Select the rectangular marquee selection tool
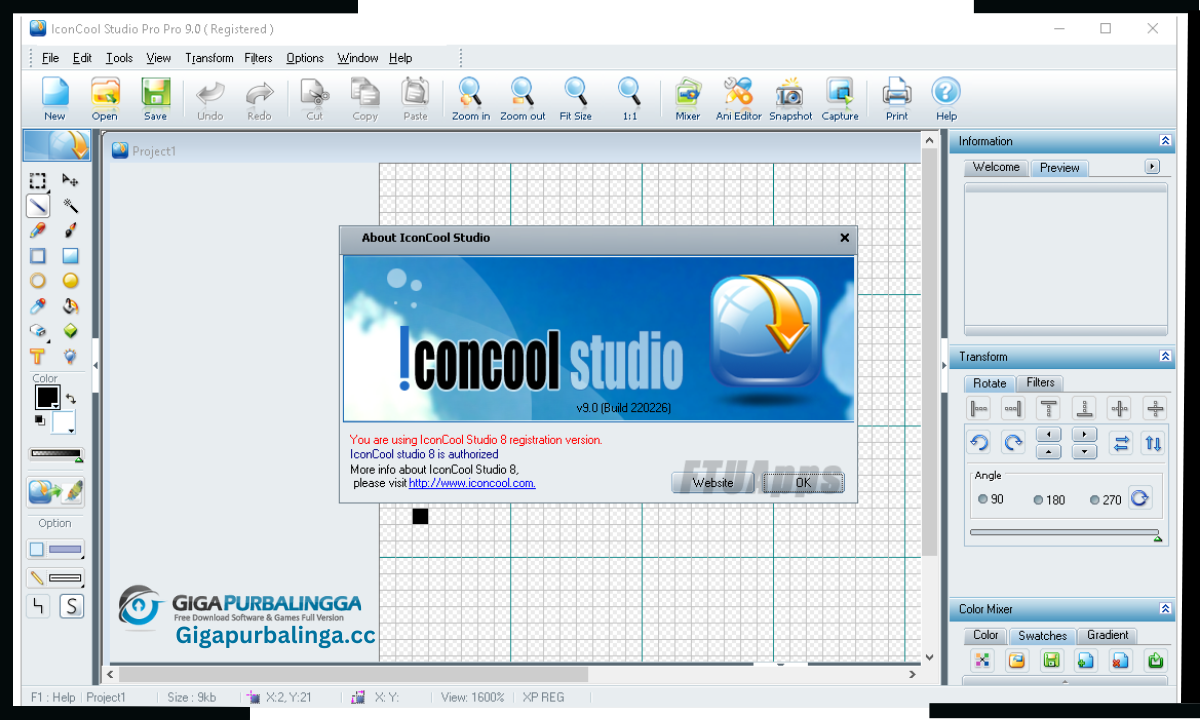The width and height of the screenshot is (1200, 720). click(x=38, y=181)
